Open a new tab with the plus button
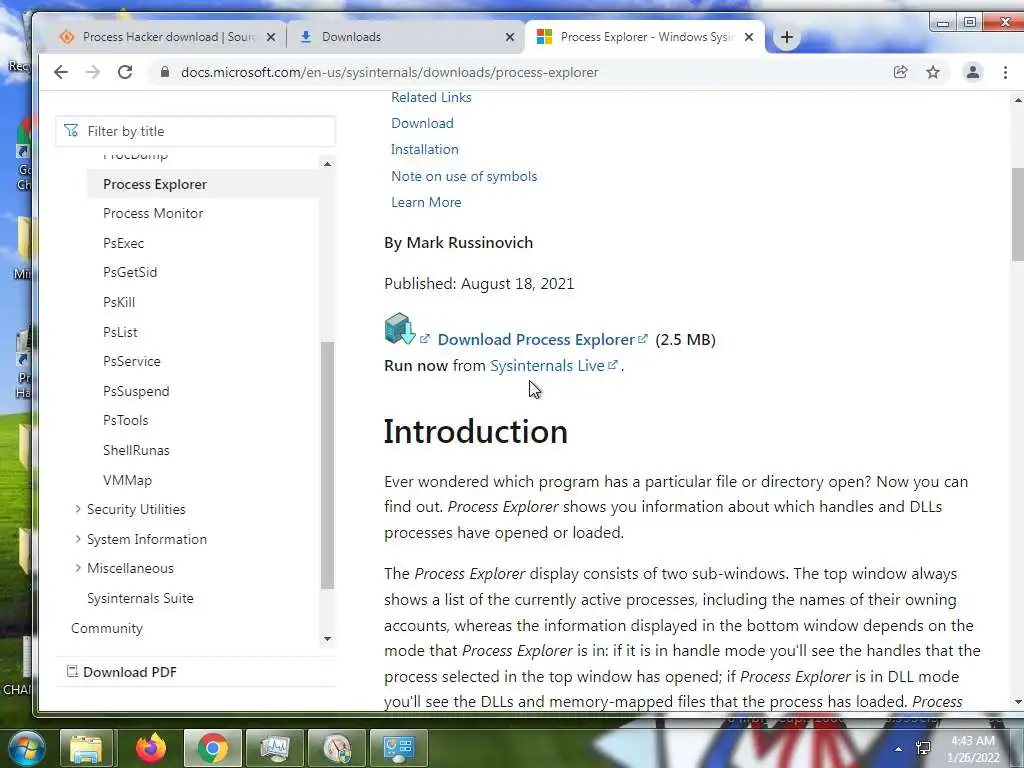This screenshot has width=1024, height=768. [x=787, y=37]
